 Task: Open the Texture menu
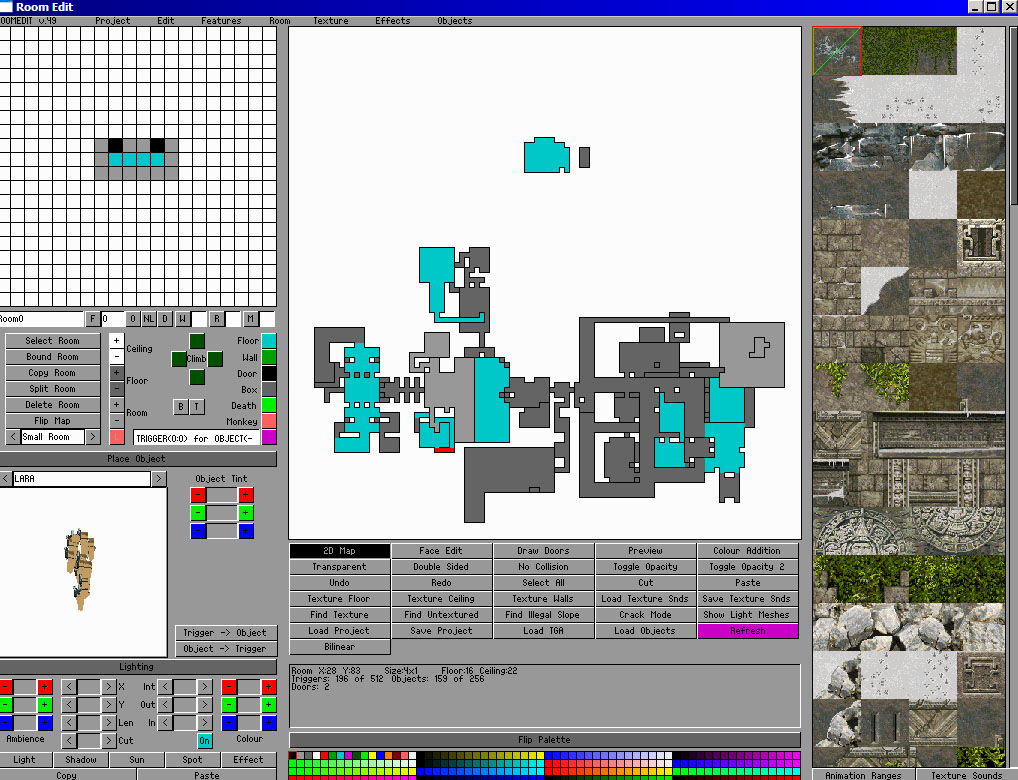(x=330, y=21)
